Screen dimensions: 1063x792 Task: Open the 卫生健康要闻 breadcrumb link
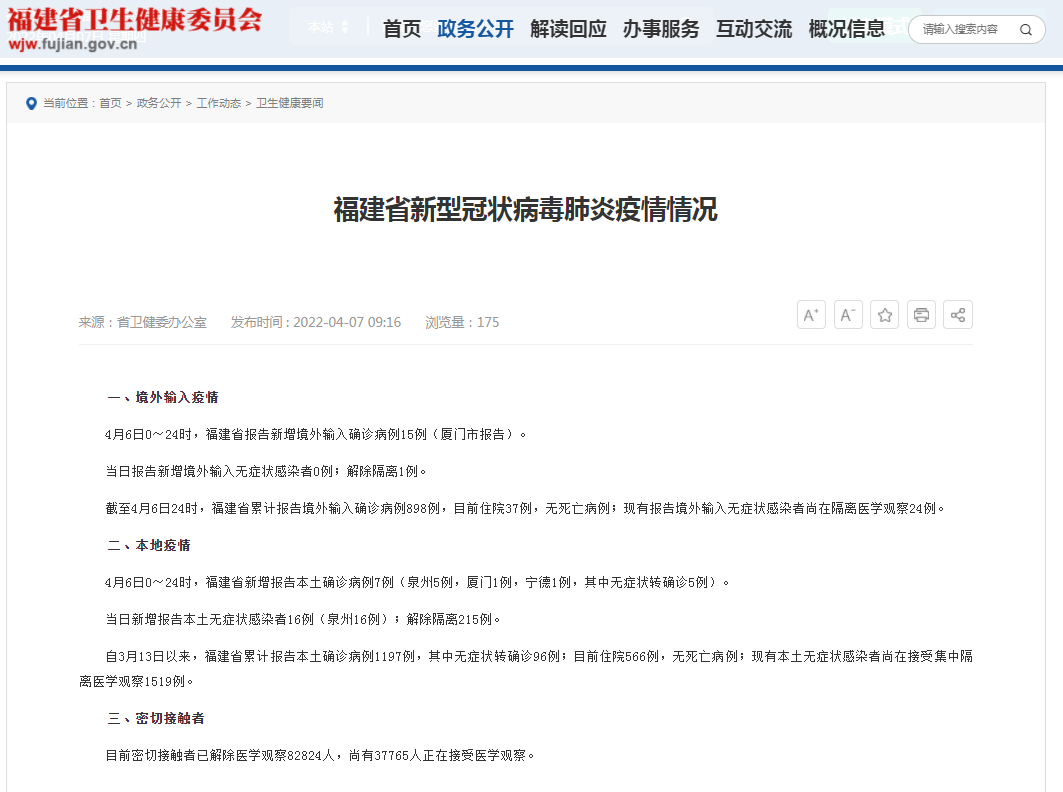[x=290, y=103]
